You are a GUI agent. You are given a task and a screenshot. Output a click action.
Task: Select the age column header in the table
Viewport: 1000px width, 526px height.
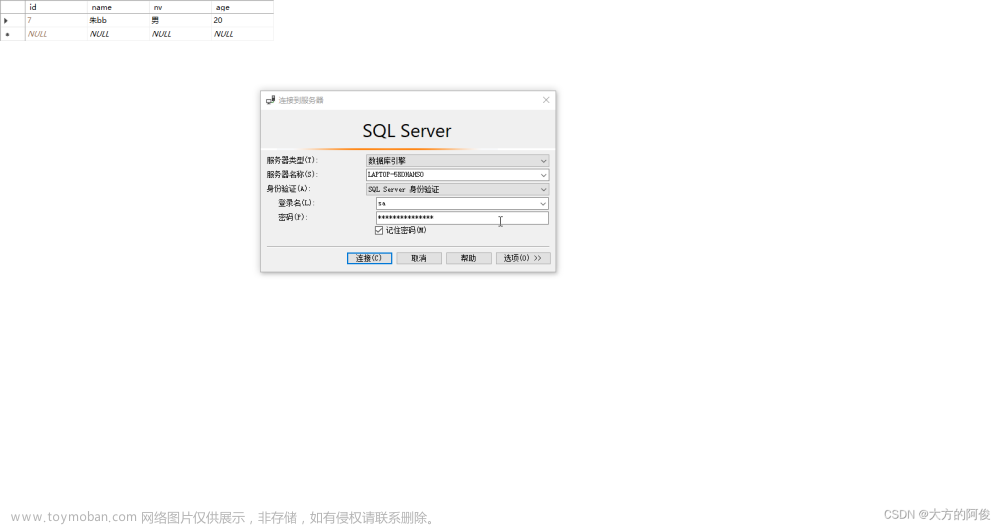point(242,7)
